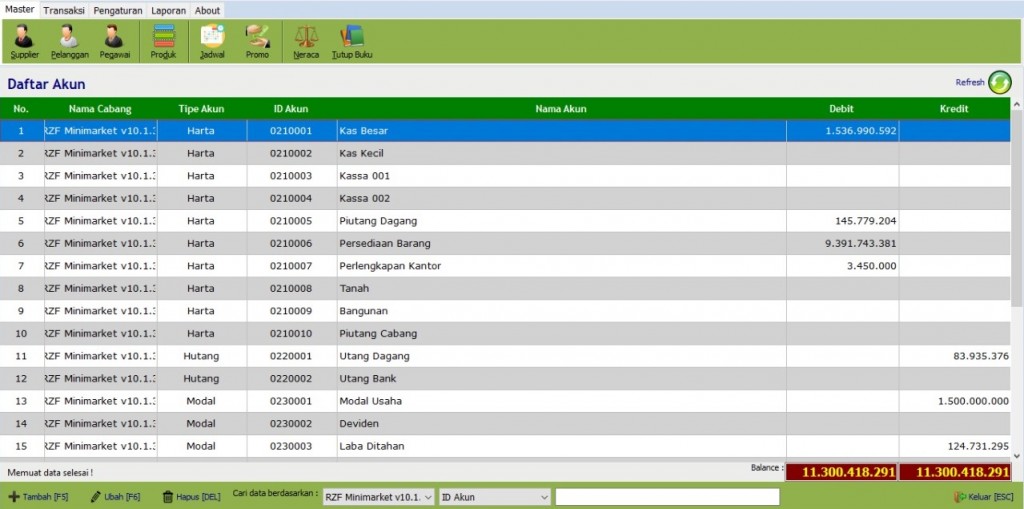Viewport: 1024px width, 509px height.
Task: Click the scrollbar up arrow
Action: click(1017, 104)
